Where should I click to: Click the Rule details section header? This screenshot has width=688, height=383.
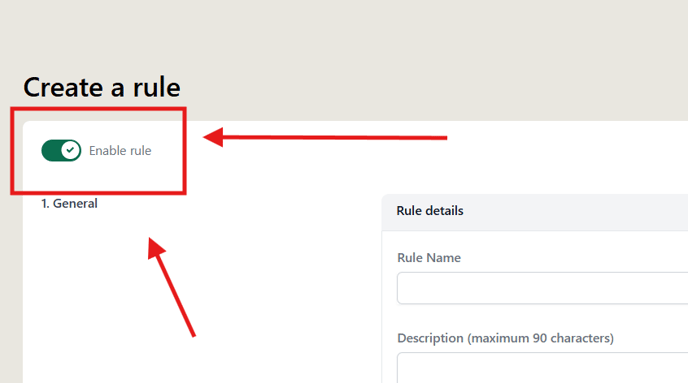click(x=430, y=211)
